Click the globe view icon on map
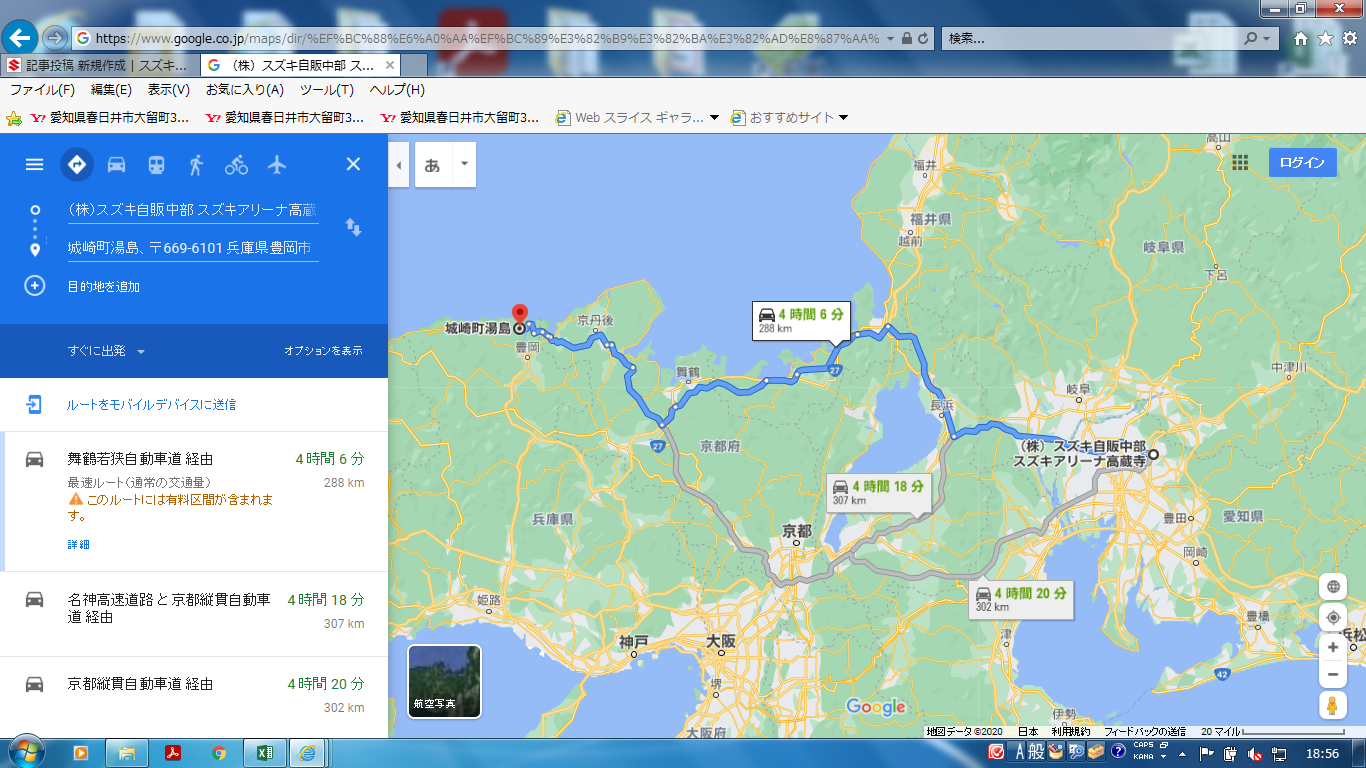Screen dimensions: 1366x768 pyautogui.click(x=1332, y=587)
